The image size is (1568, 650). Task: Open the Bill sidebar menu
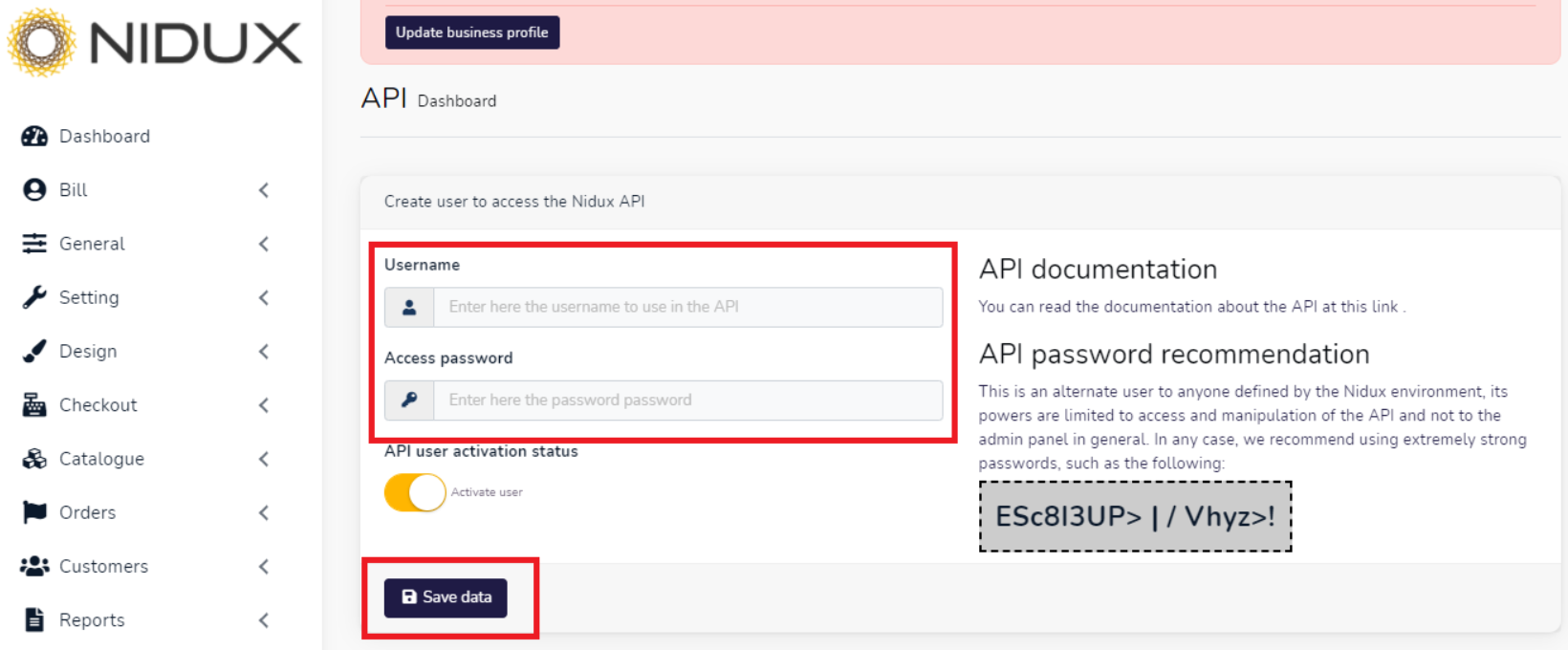click(x=74, y=190)
